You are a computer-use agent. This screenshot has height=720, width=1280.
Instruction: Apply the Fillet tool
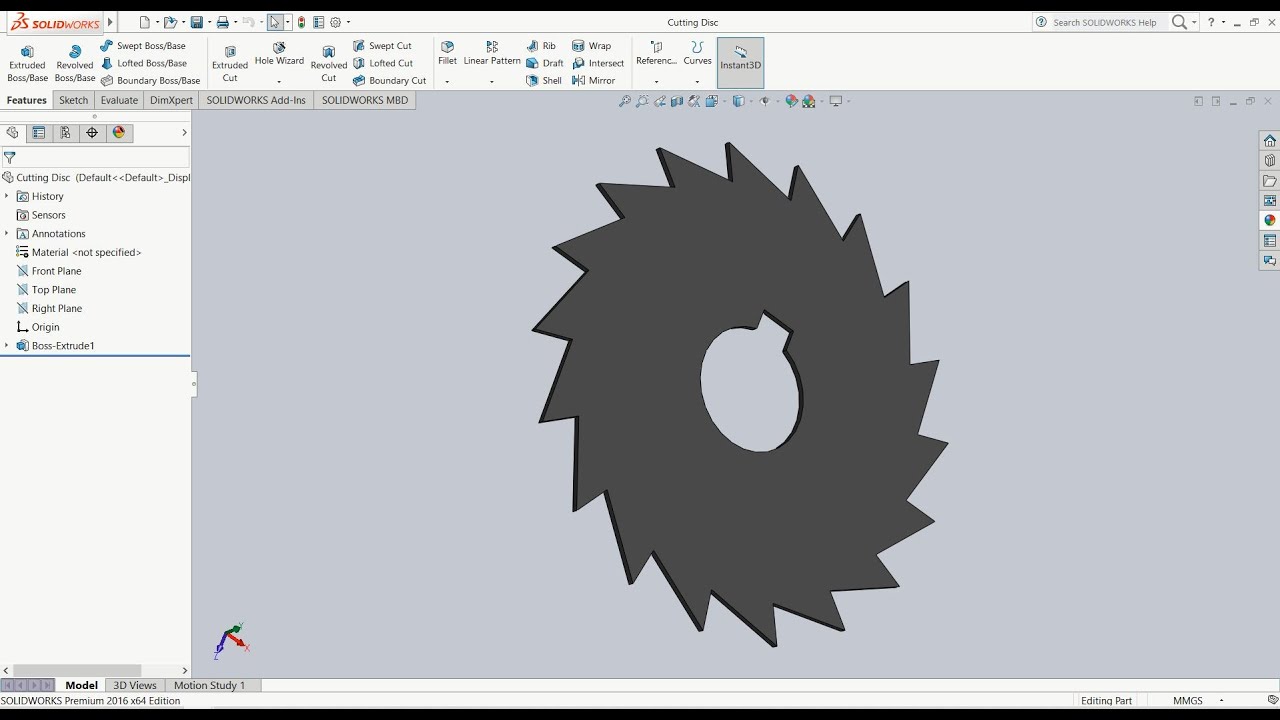(447, 54)
